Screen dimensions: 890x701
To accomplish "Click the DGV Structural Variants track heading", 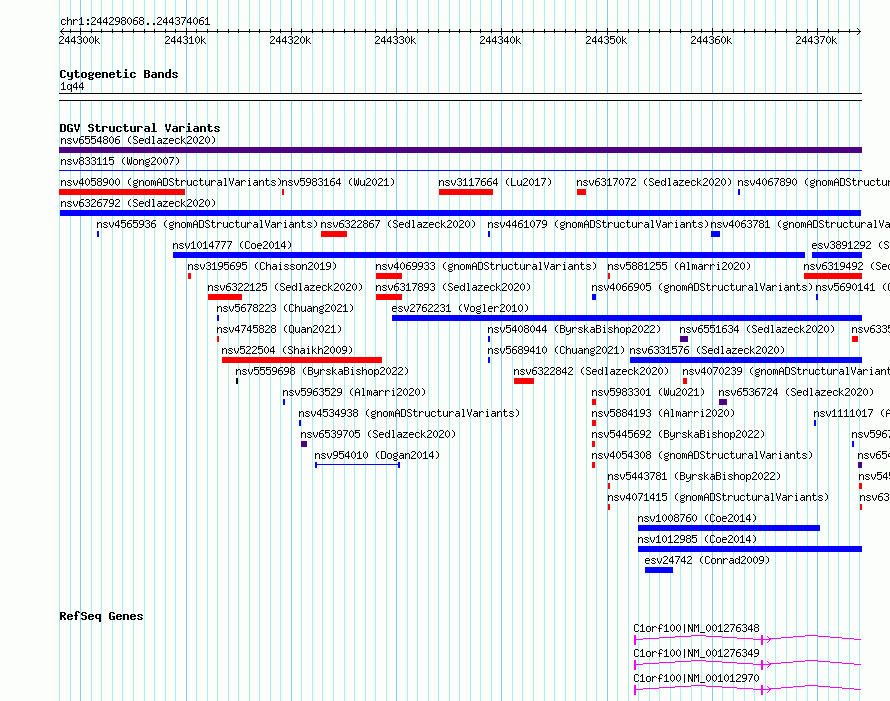I will (140, 128).
